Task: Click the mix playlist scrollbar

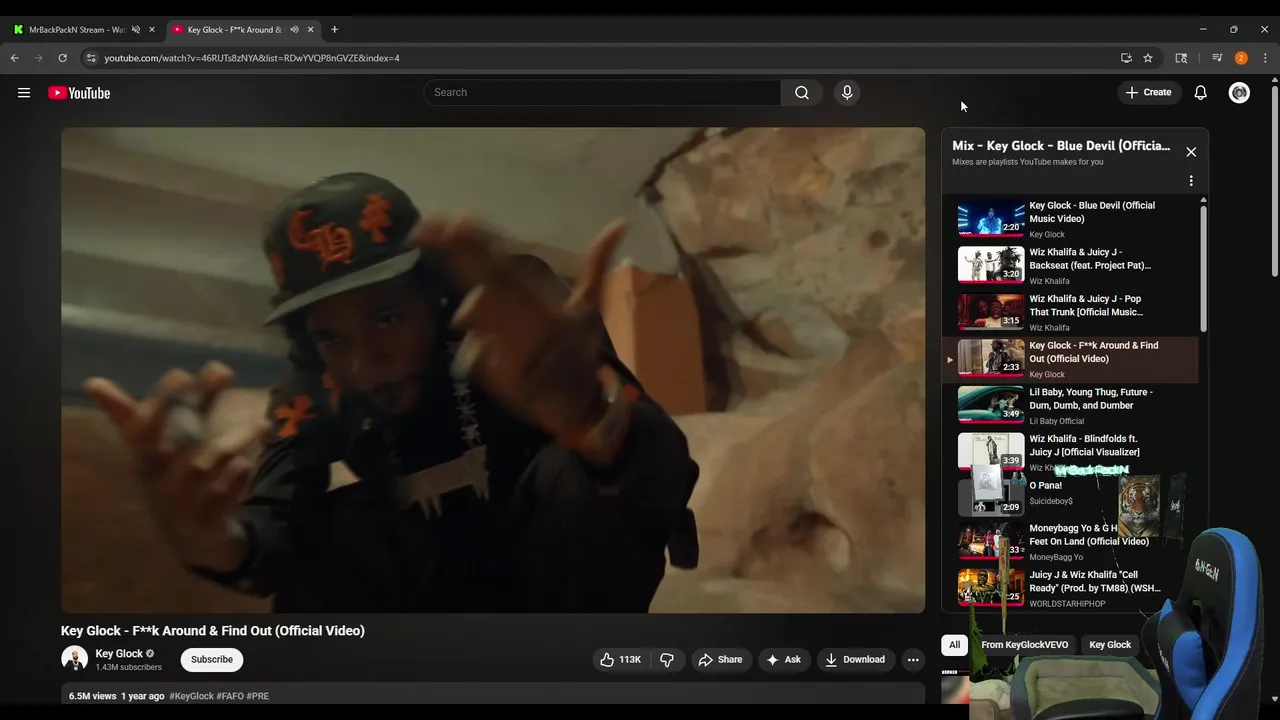Action: (x=1203, y=268)
